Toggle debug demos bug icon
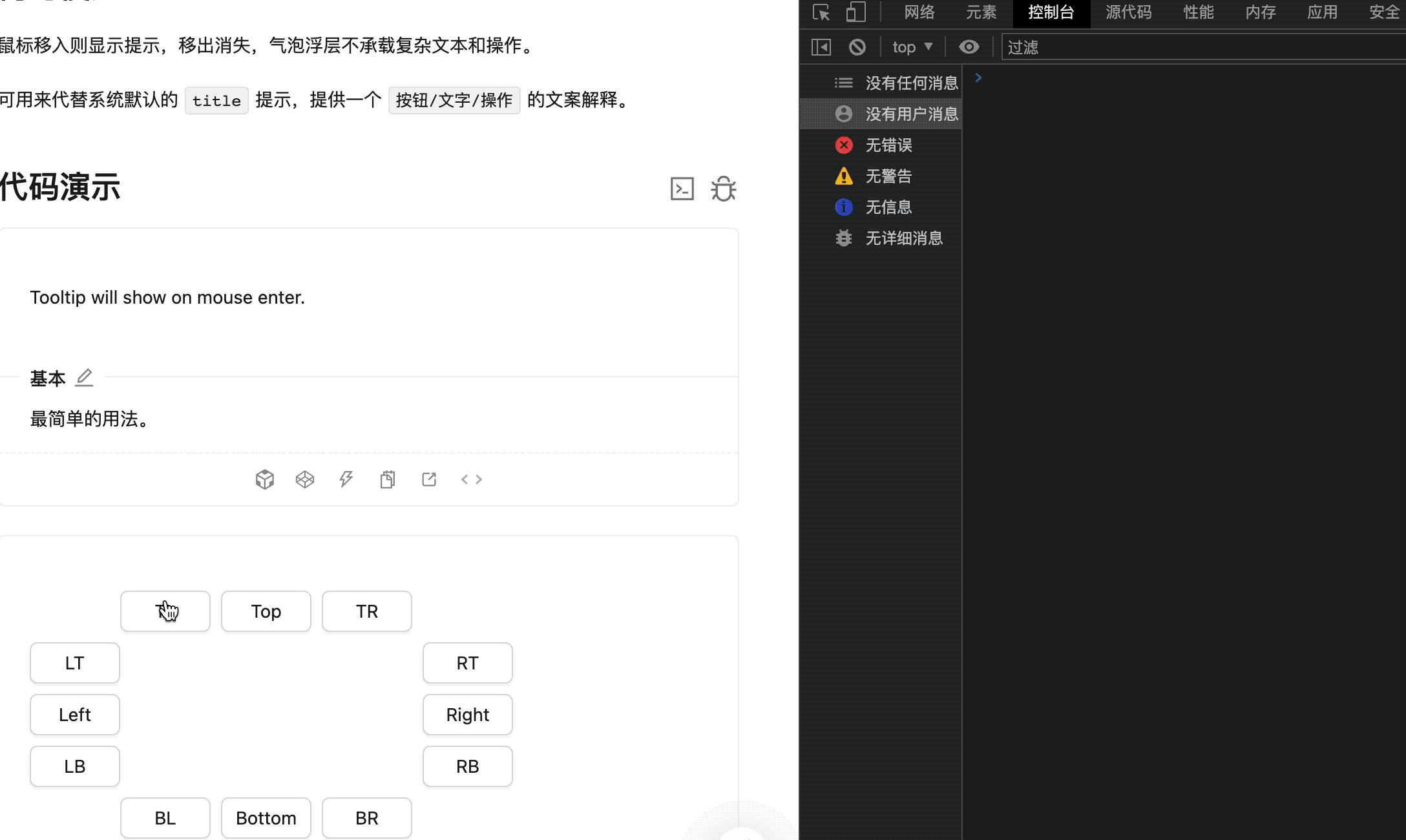This screenshot has height=840, width=1406. coord(724,189)
